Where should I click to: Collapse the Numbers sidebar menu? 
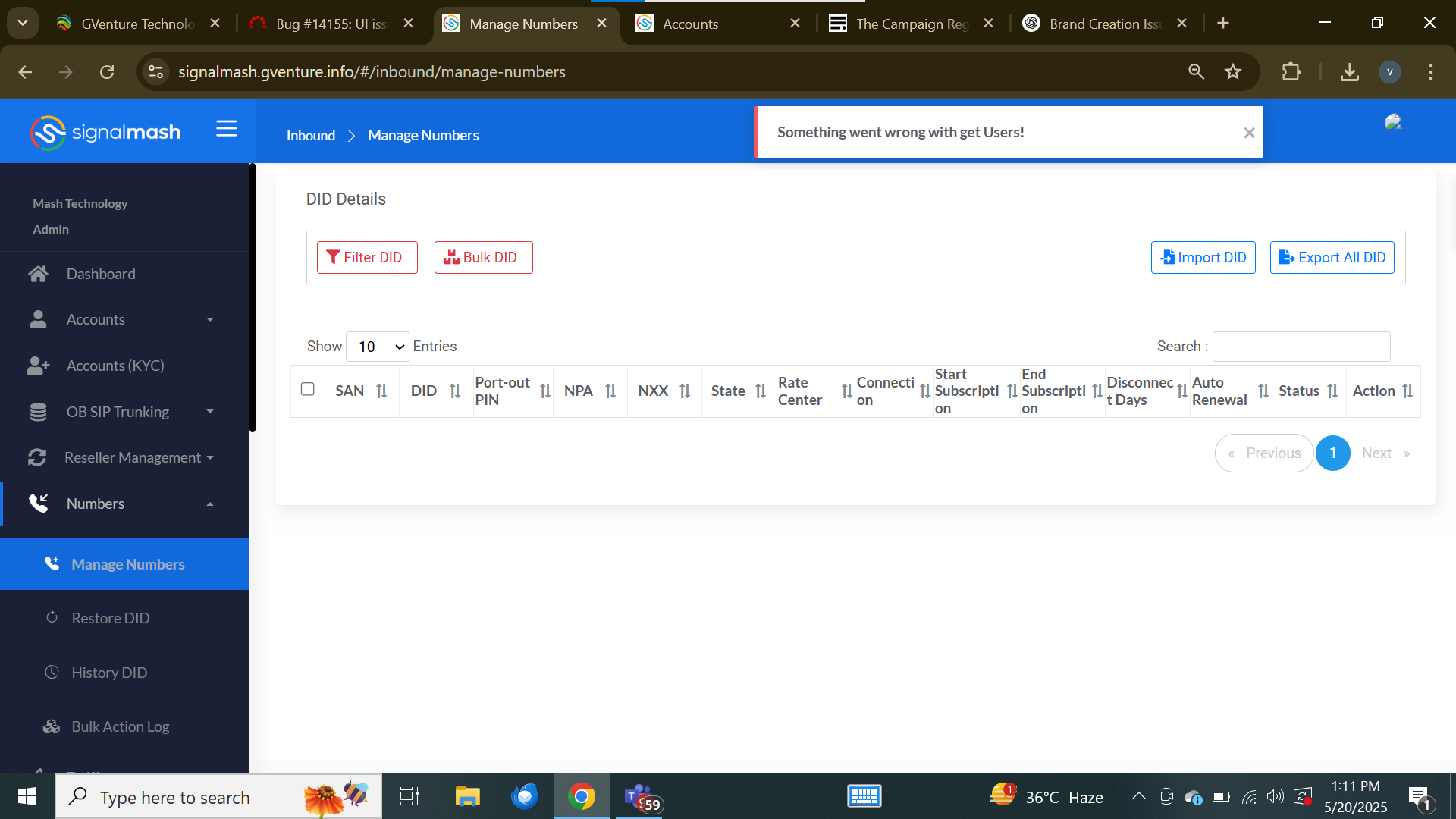tap(124, 504)
